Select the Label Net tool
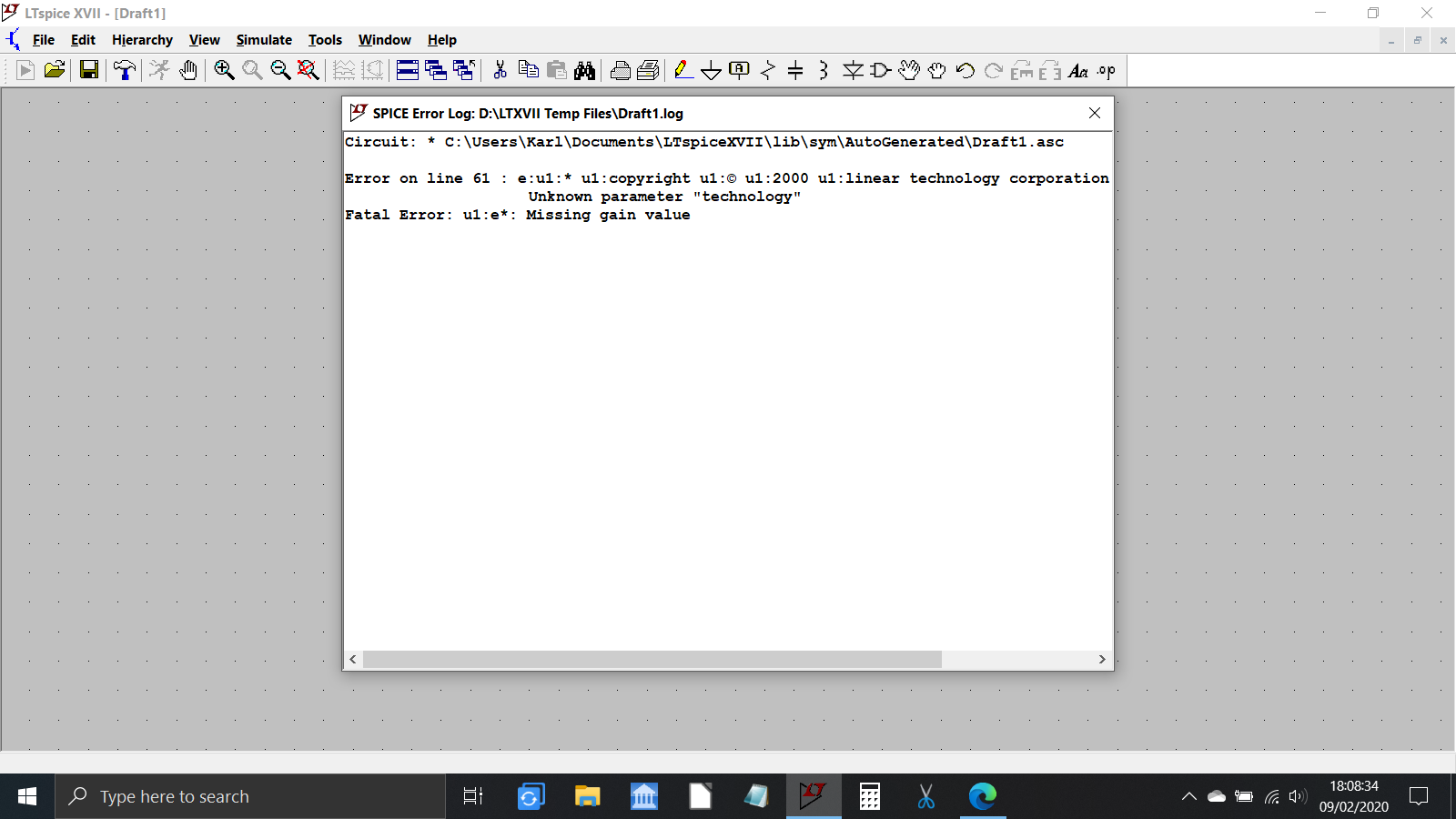Viewport: 1456px width, 819px height. click(740, 70)
